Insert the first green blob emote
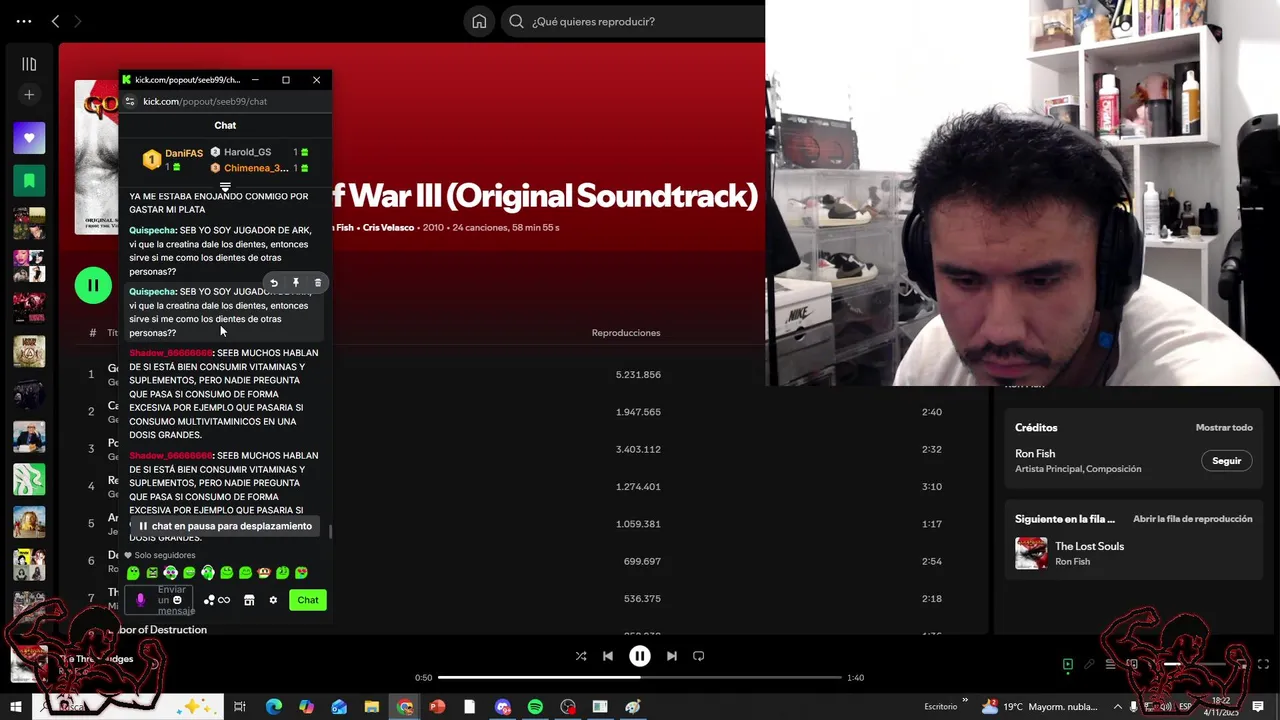 133,573
